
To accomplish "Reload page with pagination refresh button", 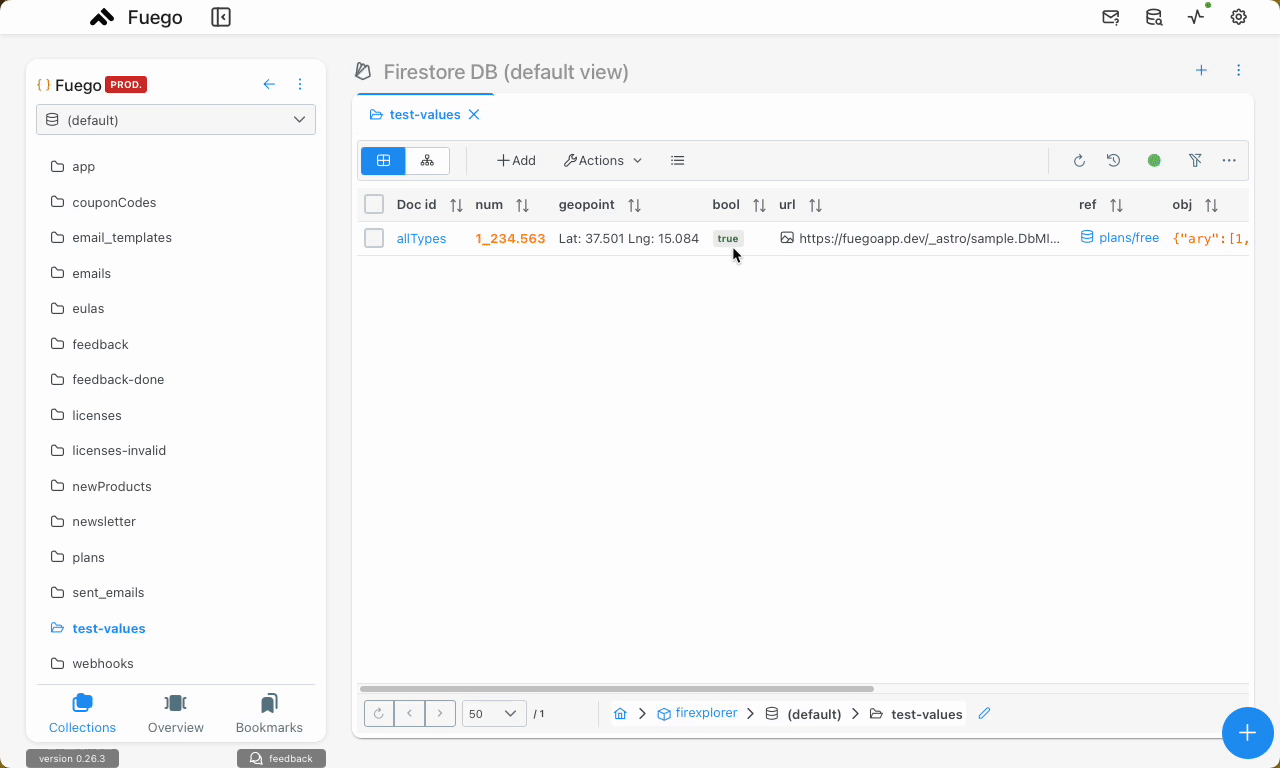I will [x=379, y=714].
